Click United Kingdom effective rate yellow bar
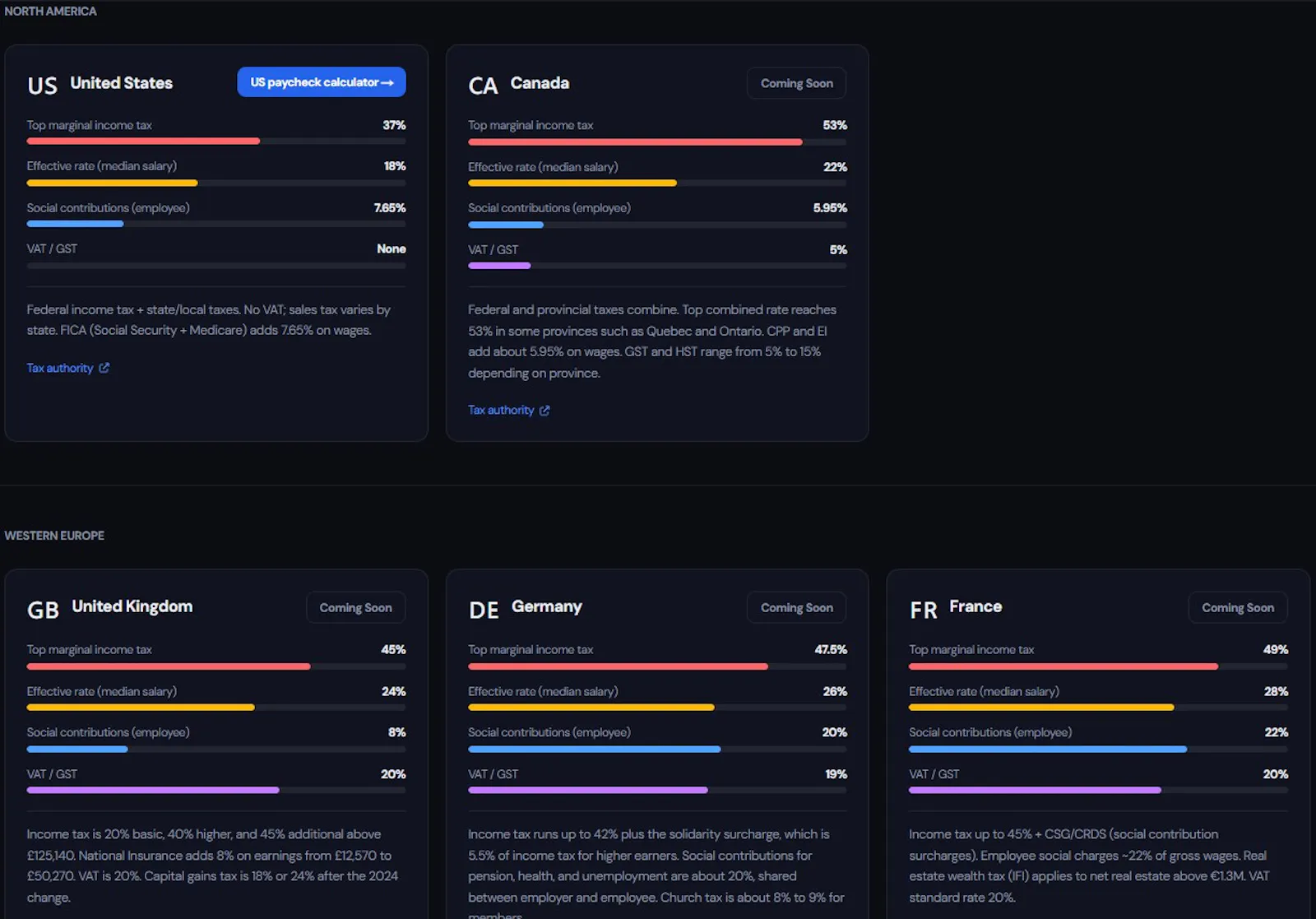This screenshot has height=919, width=1316. [x=141, y=708]
